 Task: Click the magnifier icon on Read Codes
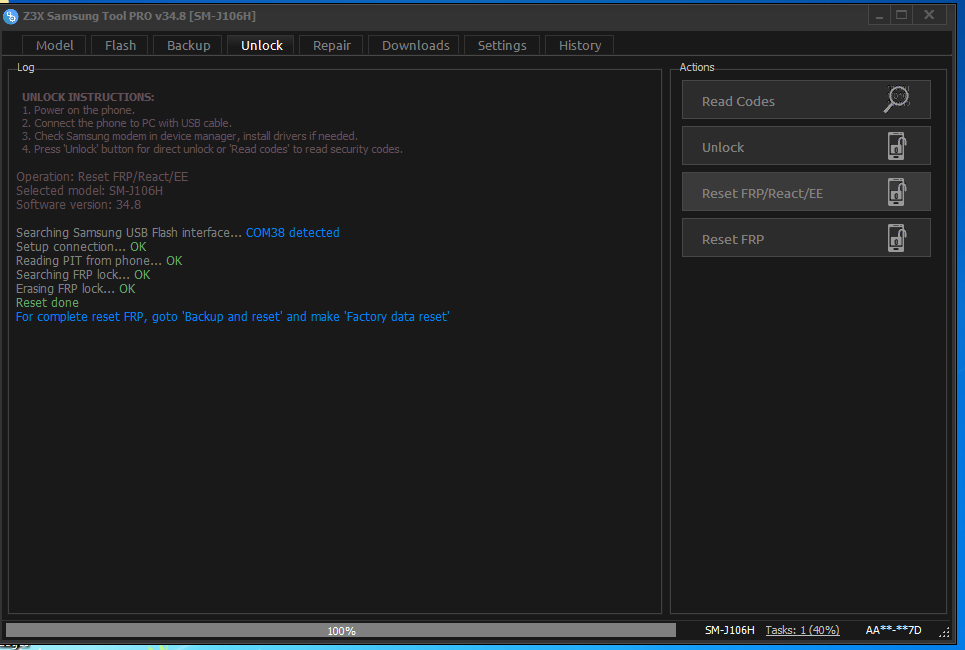(897, 99)
